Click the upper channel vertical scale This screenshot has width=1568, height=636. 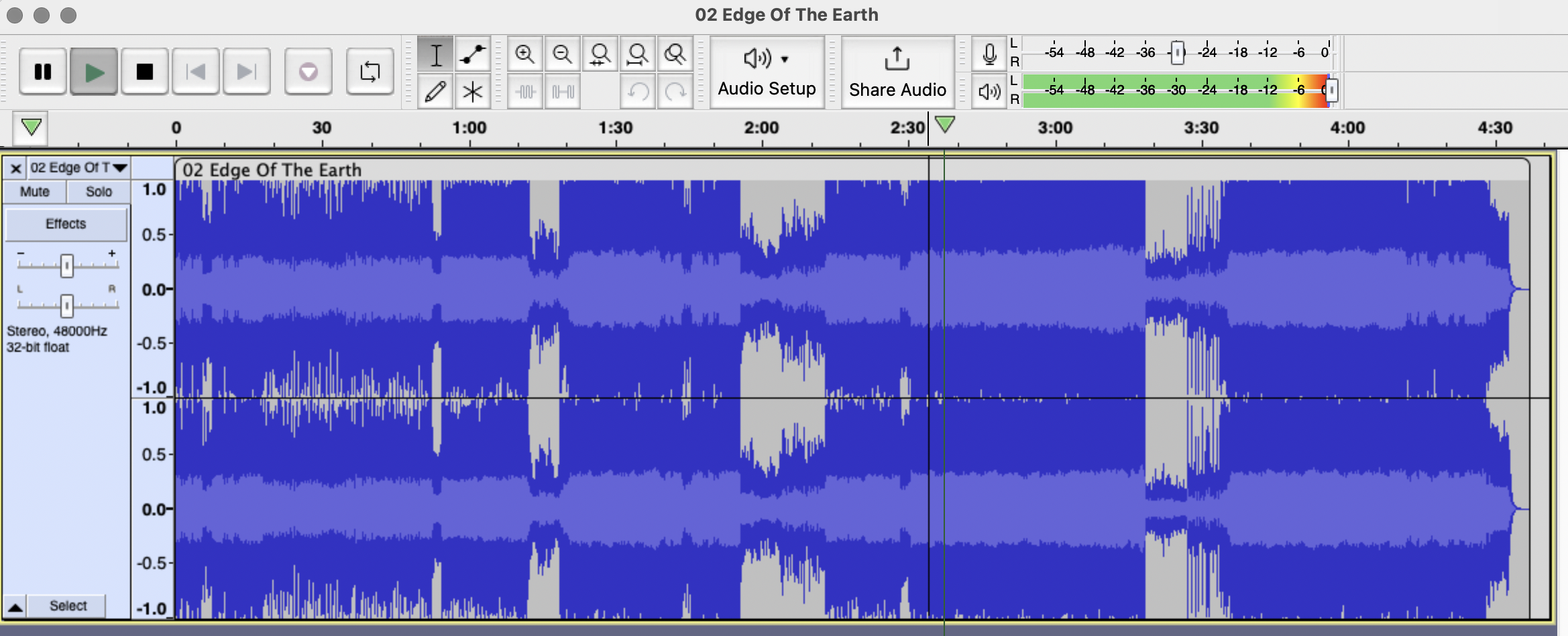click(x=153, y=289)
